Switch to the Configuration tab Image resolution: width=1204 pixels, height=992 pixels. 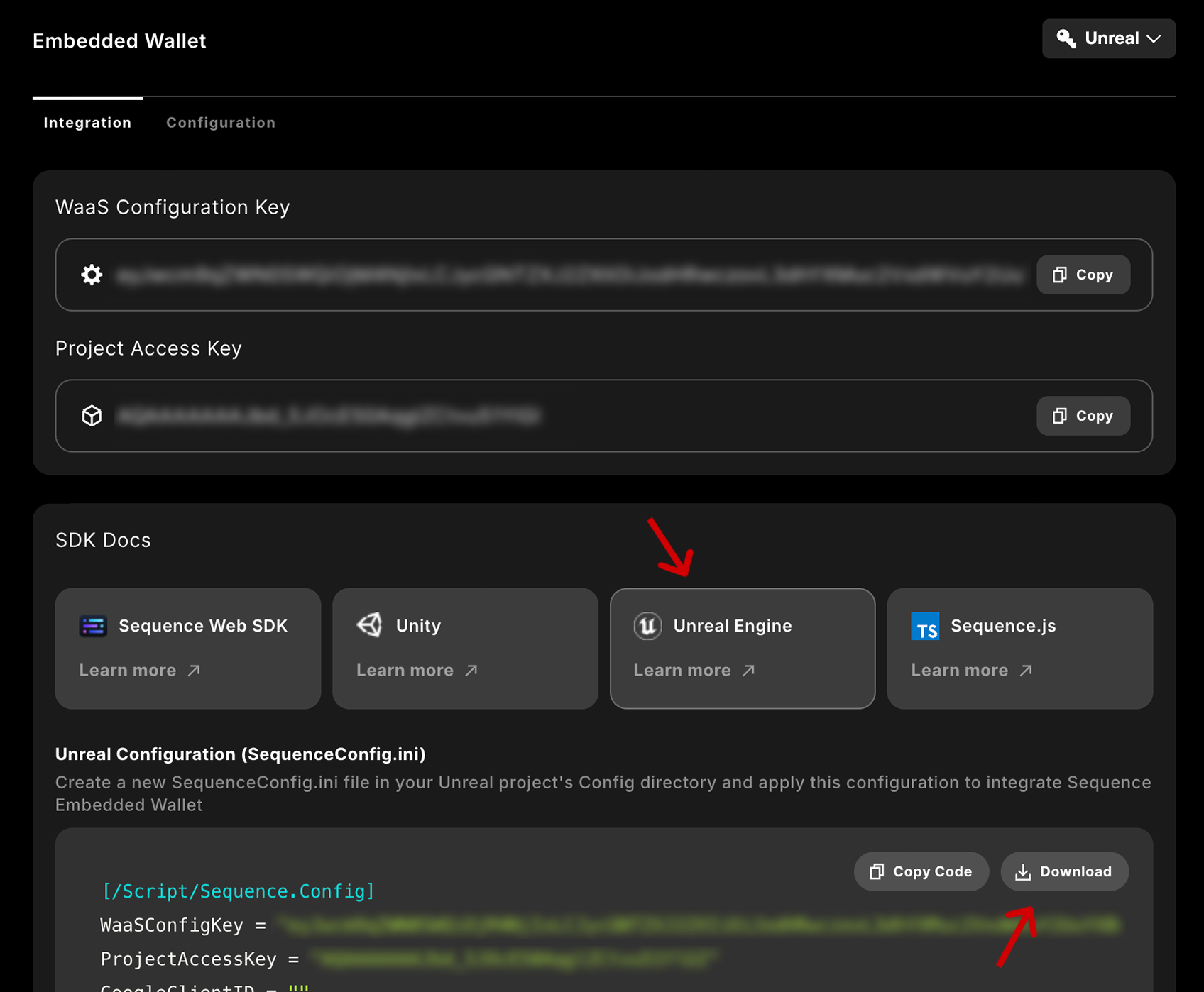point(221,122)
